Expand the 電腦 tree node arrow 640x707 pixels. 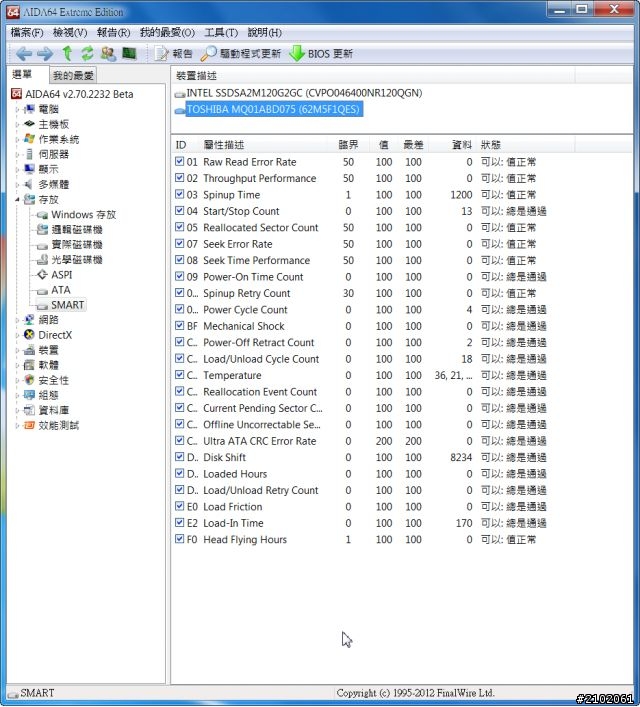[x=17, y=109]
